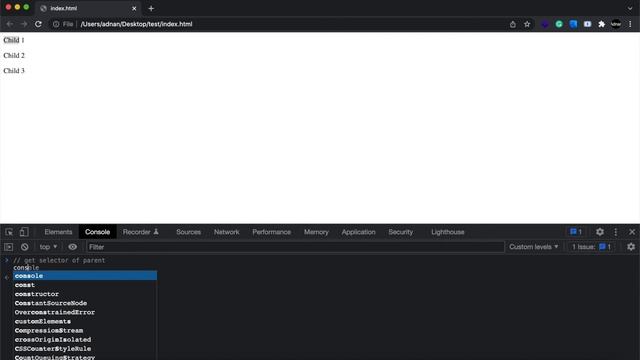Open the DevTools issues counter badge
Viewport: 640px width, 360px height.
[576, 232]
